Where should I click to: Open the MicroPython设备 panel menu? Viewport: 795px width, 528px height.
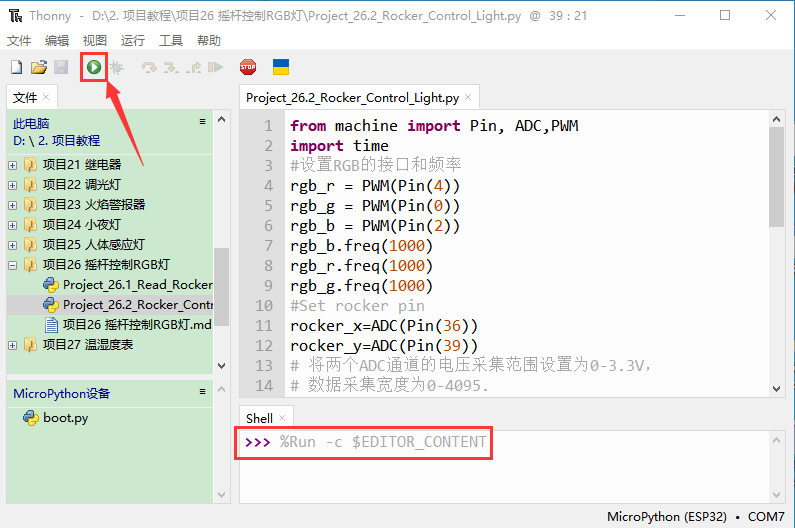point(202,393)
